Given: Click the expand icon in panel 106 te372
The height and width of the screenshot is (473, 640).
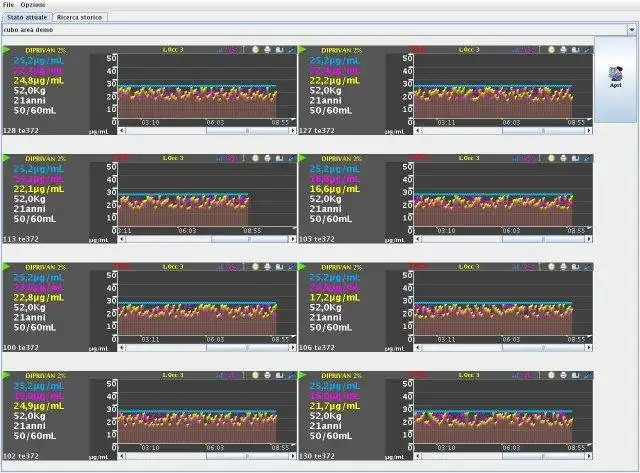Looking at the screenshot, I should (x=587, y=267).
